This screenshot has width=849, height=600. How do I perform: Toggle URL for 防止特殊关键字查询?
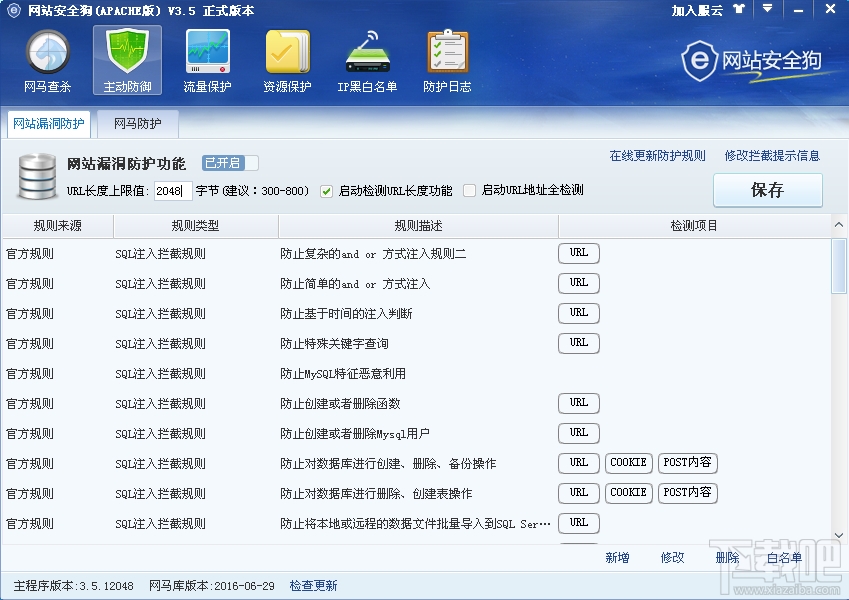coord(579,343)
